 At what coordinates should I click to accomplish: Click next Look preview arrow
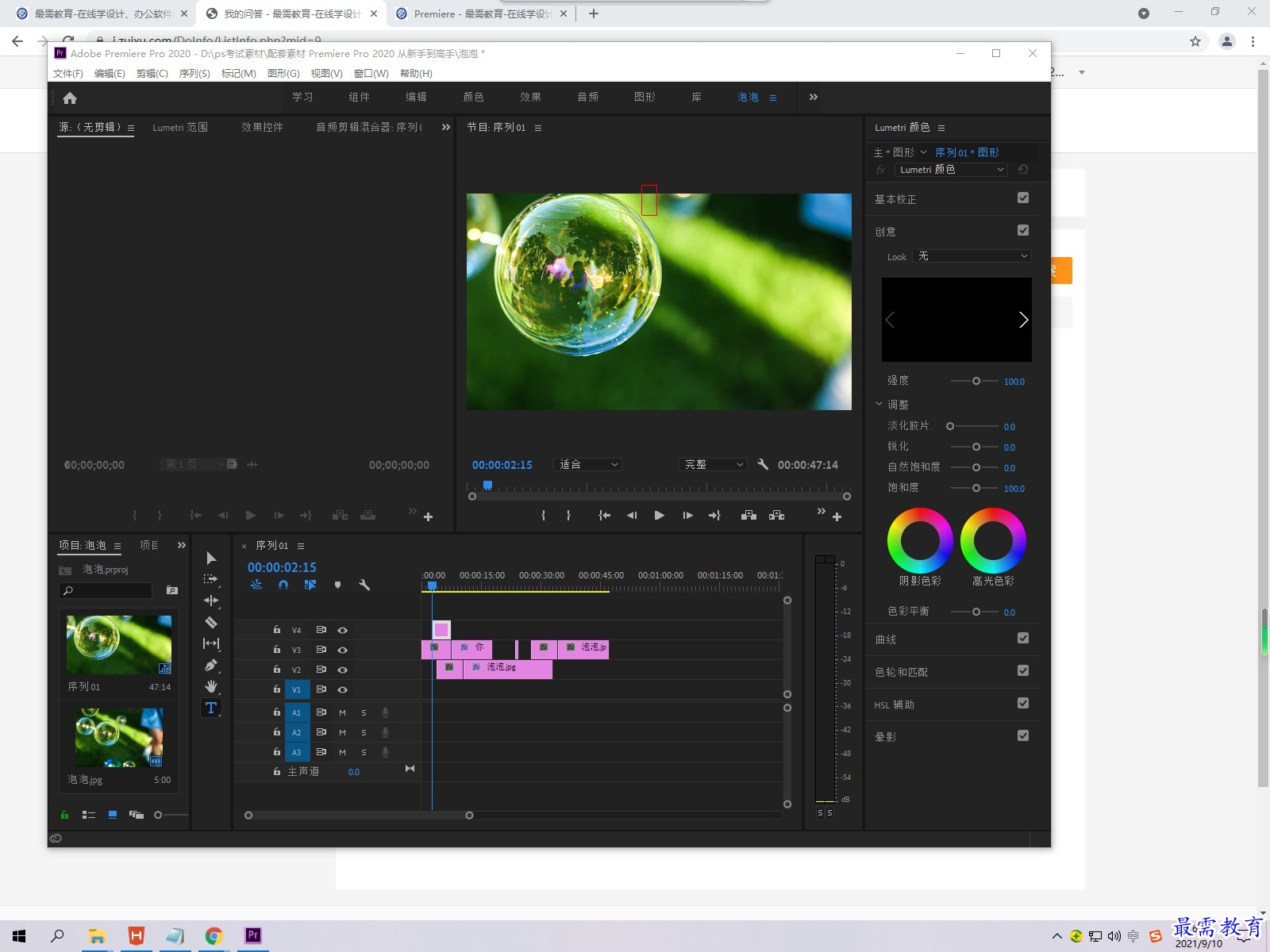pyautogui.click(x=1023, y=320)
